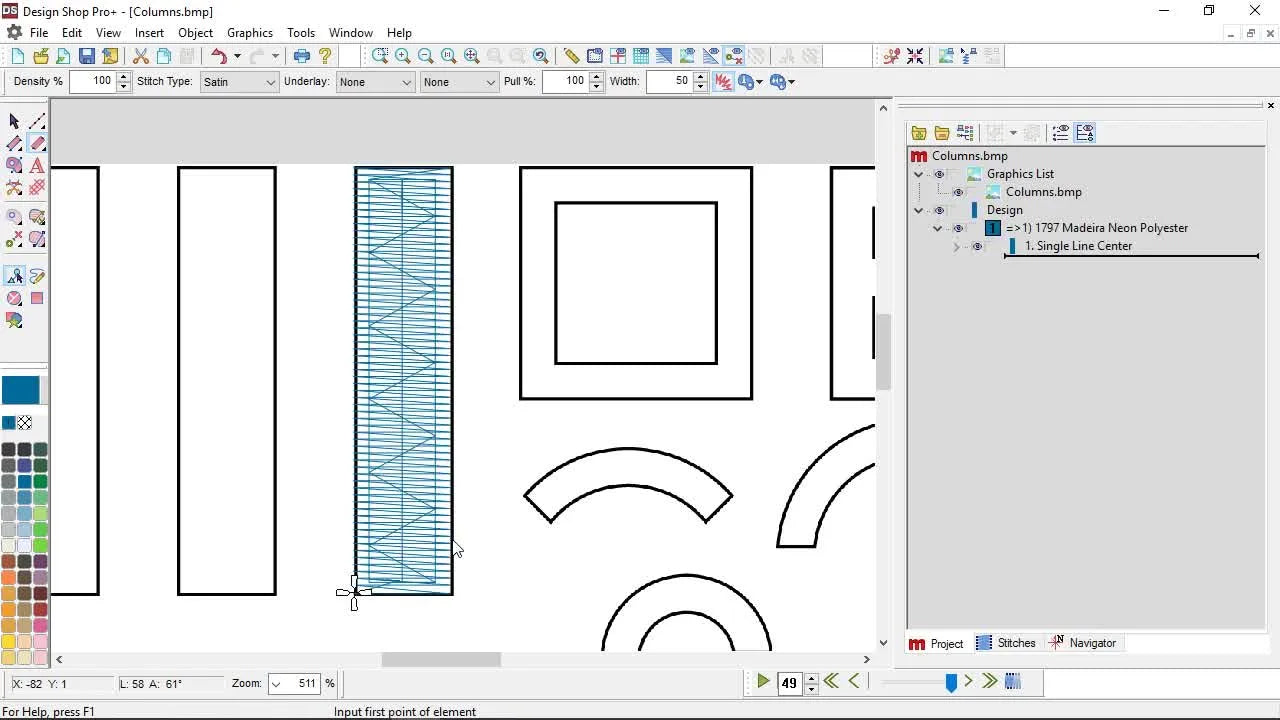Open the Stitch Type dropdown showing Satin
Image resolution: width=1280 pixels, height=720 pixels.
click(x=272, y=81)
